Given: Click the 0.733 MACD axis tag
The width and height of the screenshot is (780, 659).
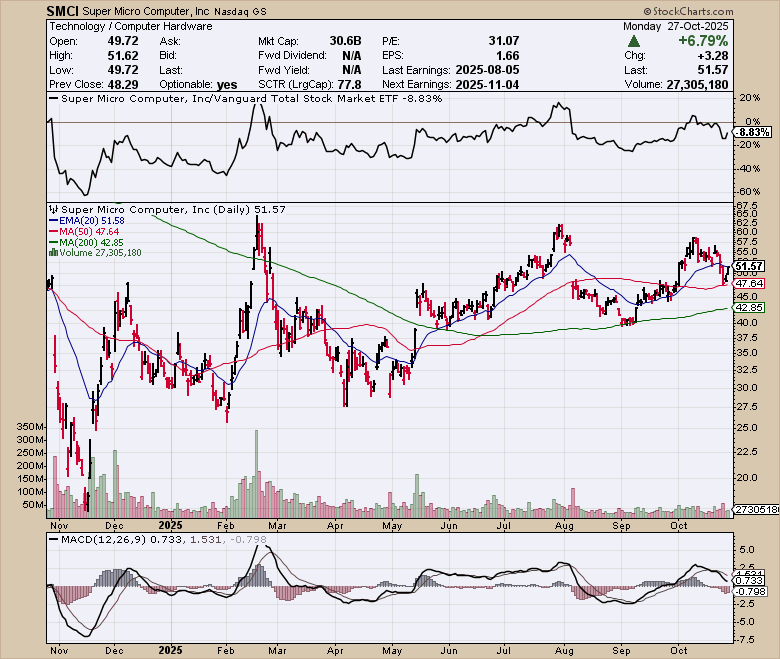Looking at the screenshot, I should pos(749,581).
